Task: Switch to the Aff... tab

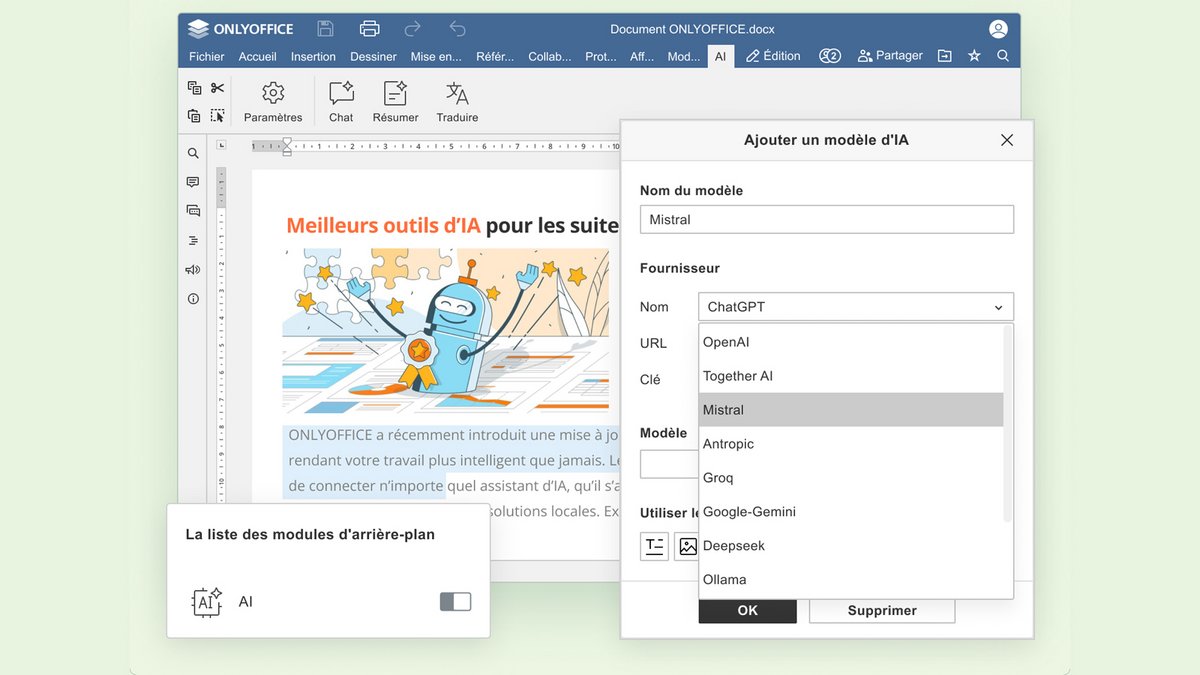Action: pos(642,57)
